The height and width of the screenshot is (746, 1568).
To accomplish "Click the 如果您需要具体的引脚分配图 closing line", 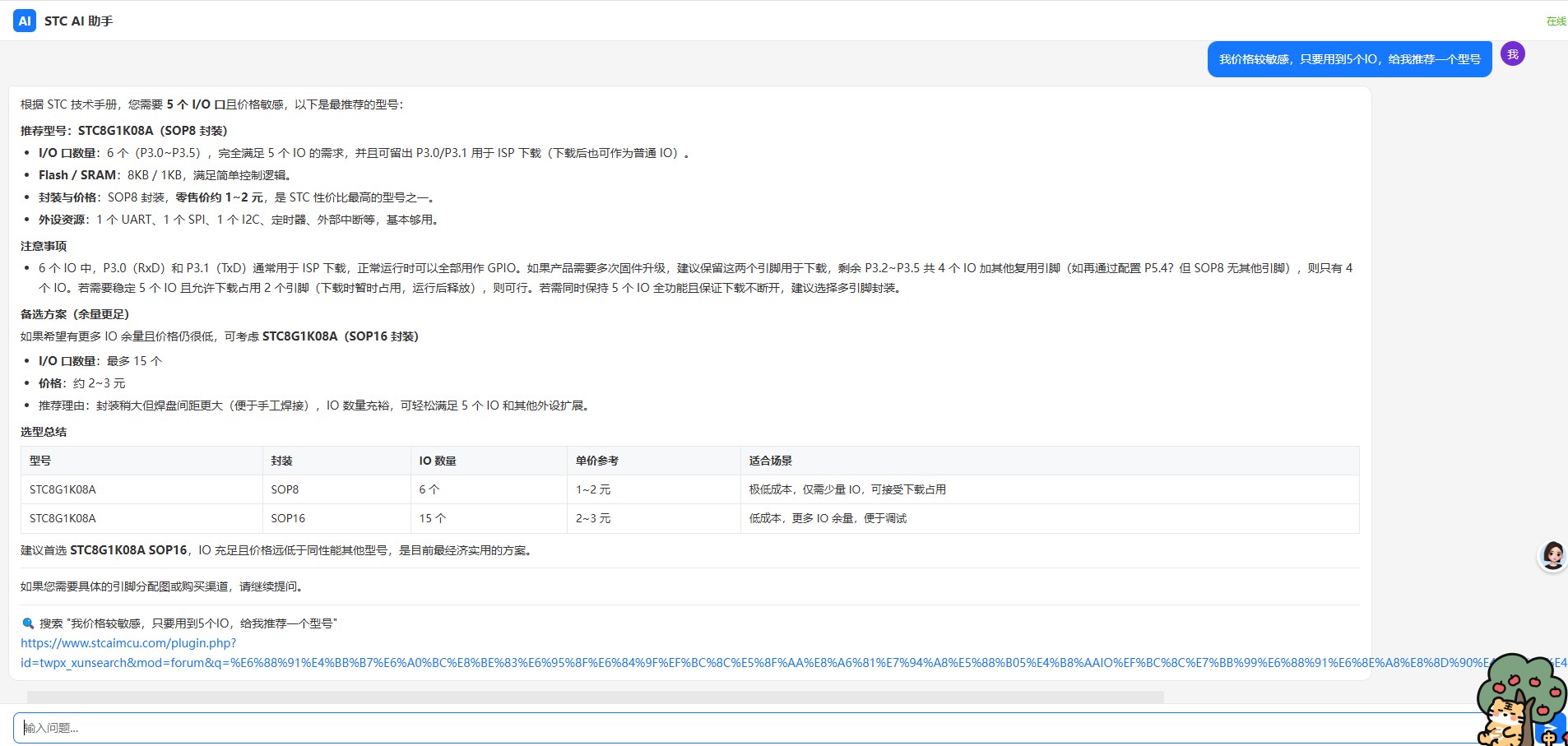I will (x=165, y=586).
